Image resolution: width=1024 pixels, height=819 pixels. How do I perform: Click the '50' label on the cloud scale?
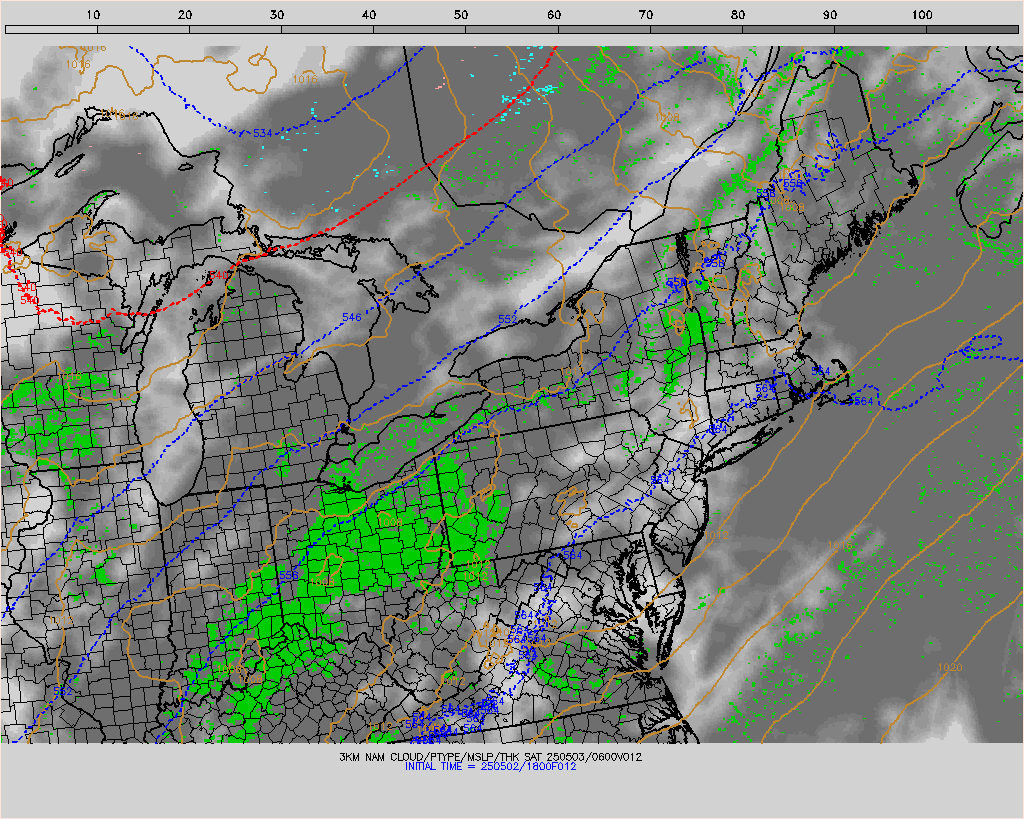[x=462, y=14]
